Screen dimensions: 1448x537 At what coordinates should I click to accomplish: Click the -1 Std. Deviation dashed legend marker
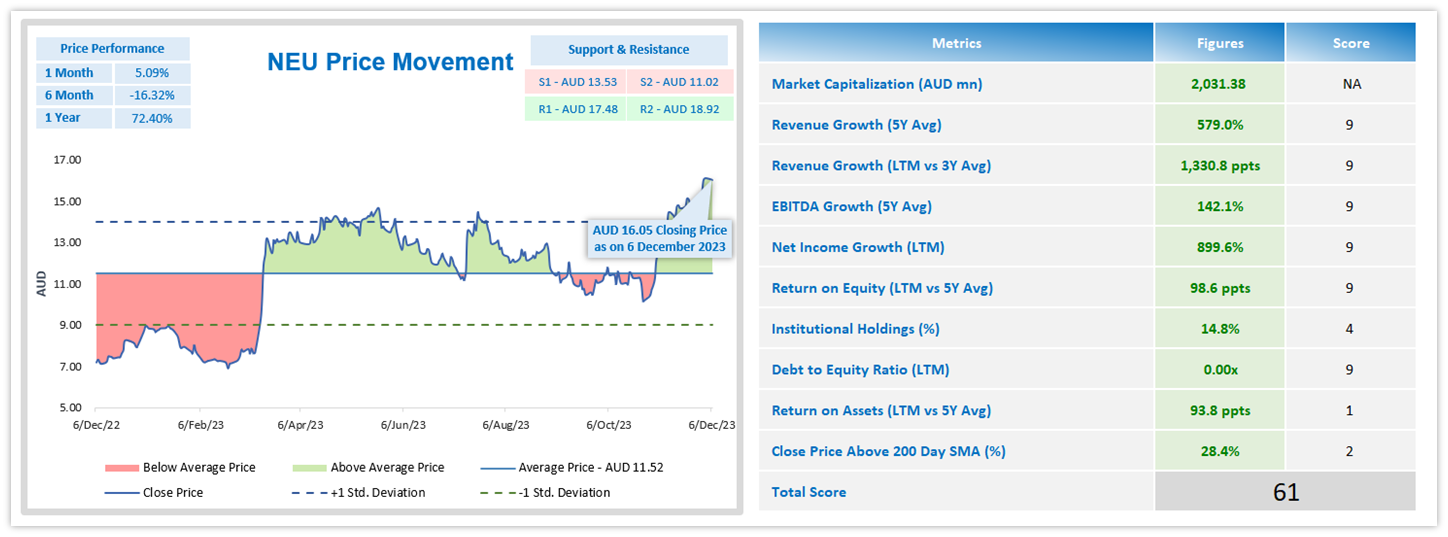tap(497, 493)
